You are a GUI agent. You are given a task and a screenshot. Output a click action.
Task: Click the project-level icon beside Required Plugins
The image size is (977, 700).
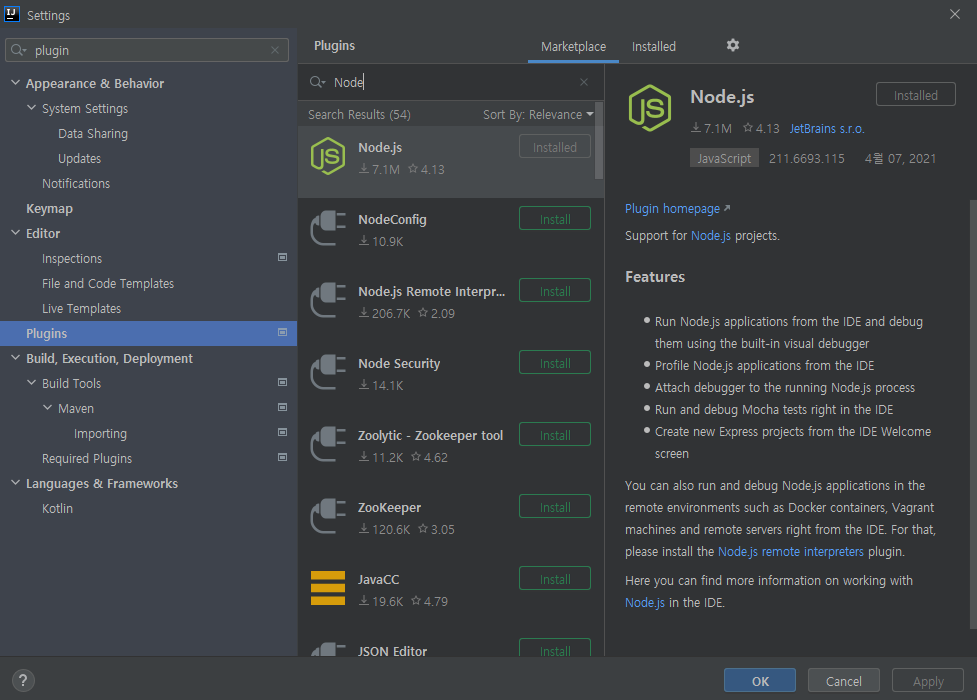pyautogui.click(x=282, y=457)
